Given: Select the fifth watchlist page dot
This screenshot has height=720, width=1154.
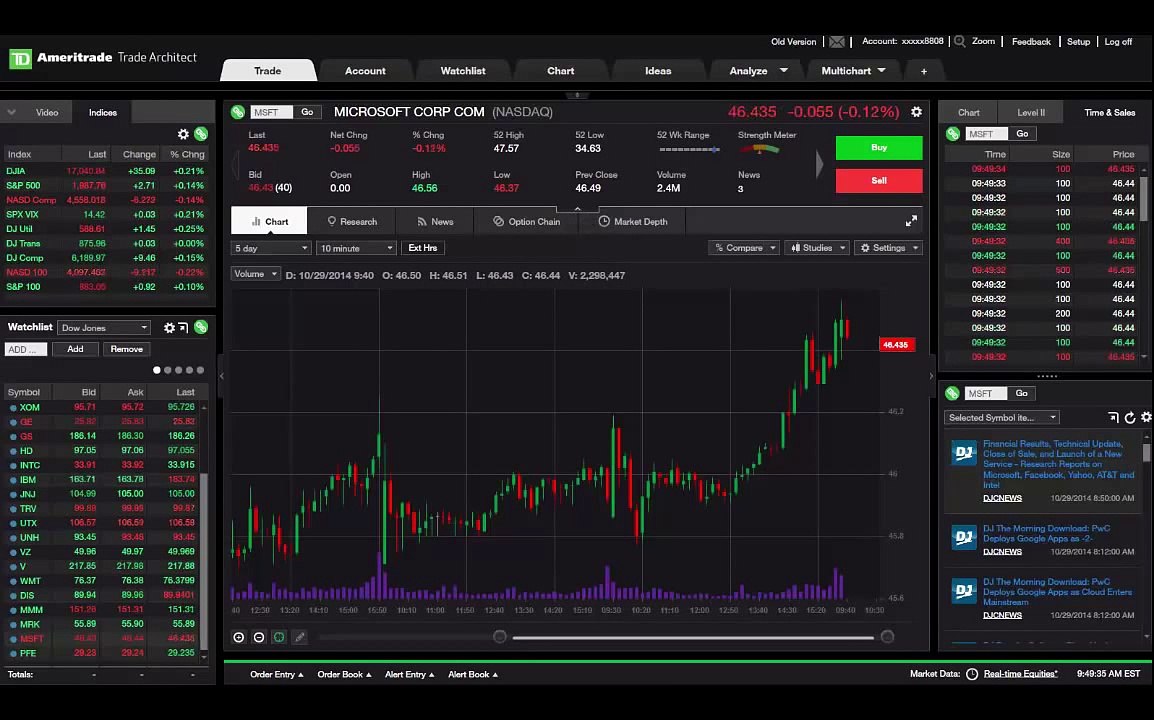Looking at the screenshot, I should [200, 370].
